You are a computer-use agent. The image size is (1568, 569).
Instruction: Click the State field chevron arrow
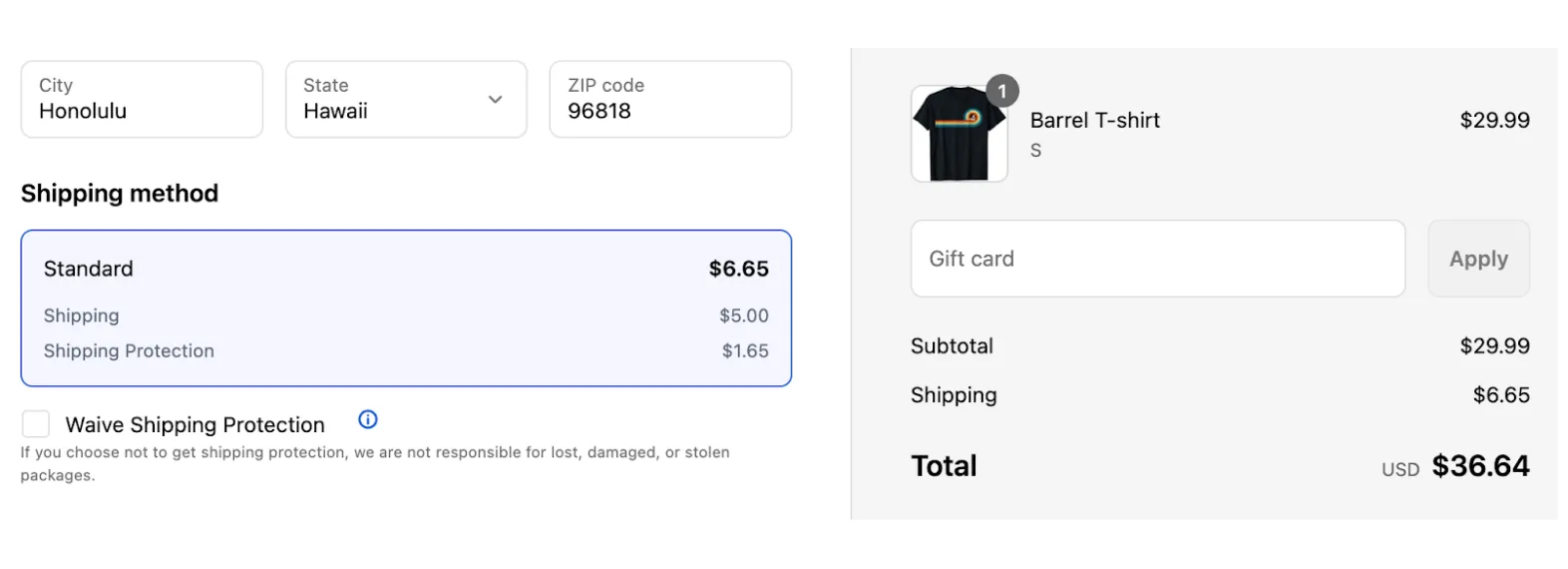[x=495, y=100]
